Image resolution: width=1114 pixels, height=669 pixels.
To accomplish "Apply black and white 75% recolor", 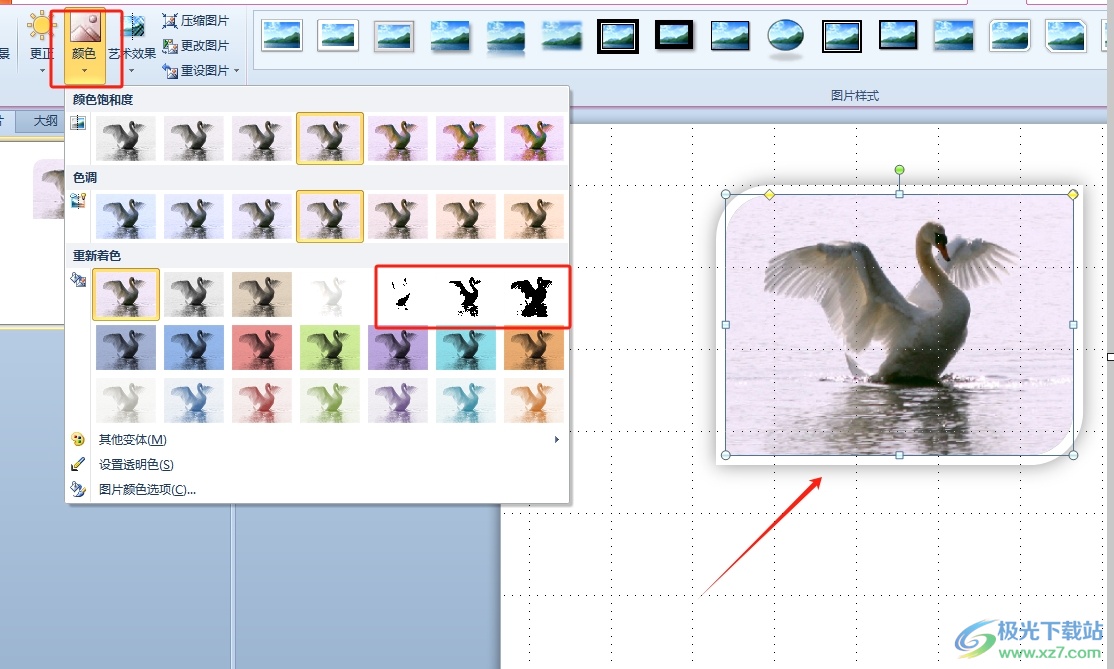I will pyautogui.click(x=532, y=295).
